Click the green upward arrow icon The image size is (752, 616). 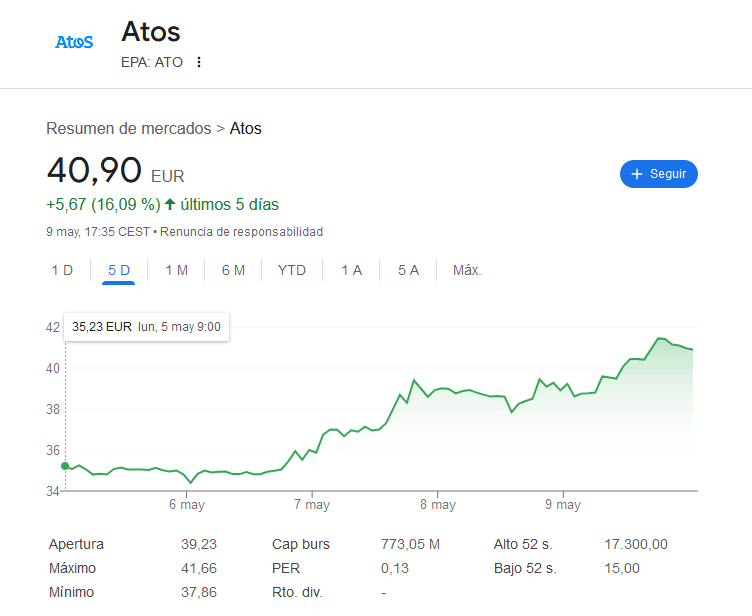point(170,204)
